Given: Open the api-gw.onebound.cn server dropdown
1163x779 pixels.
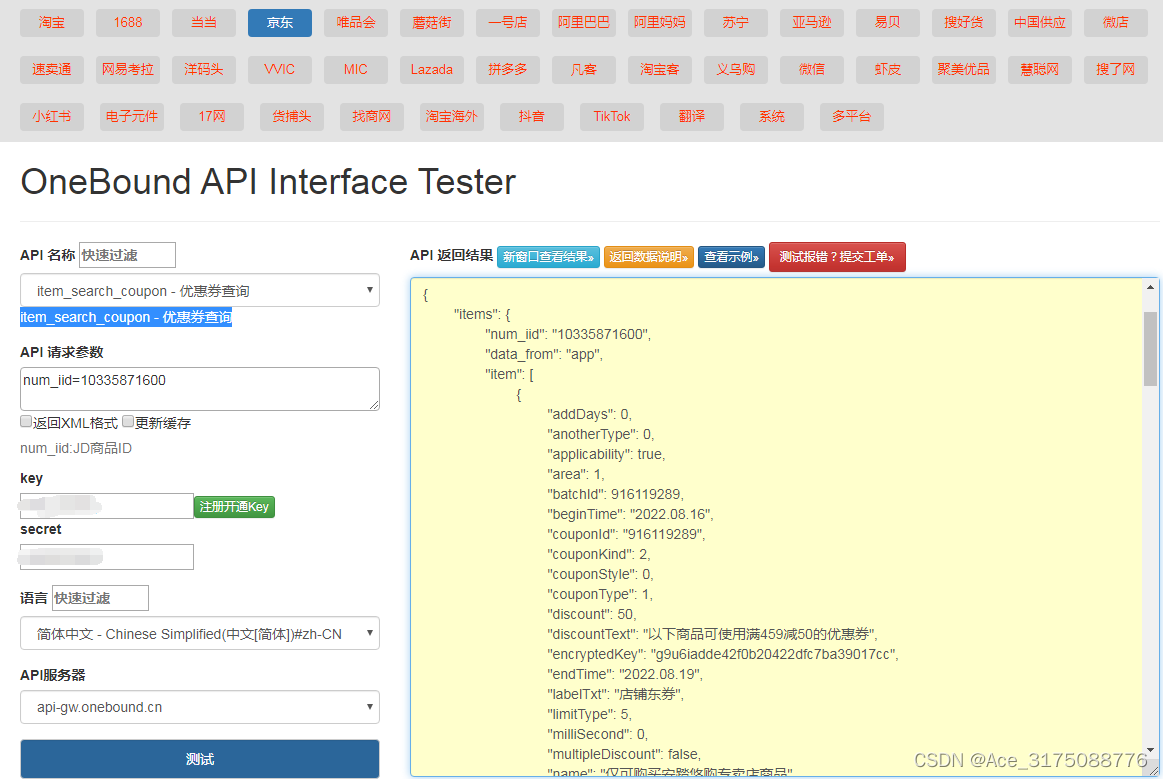Looking at the screenshot, I should click(x=200, y=707).
